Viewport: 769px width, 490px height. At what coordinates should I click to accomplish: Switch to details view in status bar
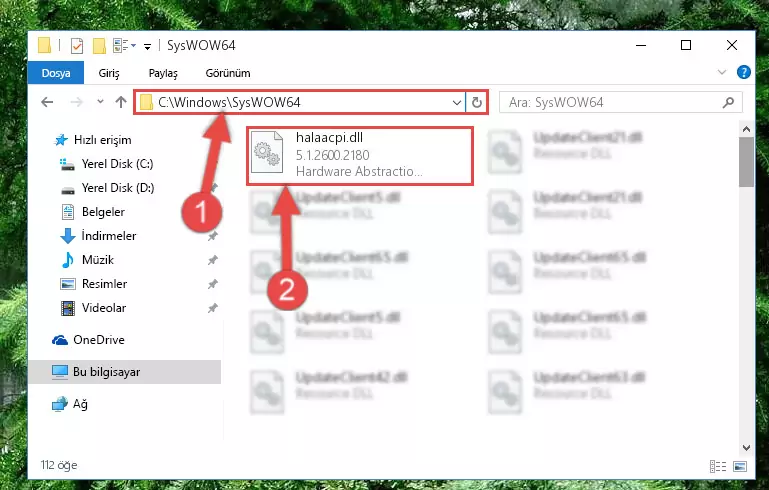pyautogui.click(x=718, y=466)
